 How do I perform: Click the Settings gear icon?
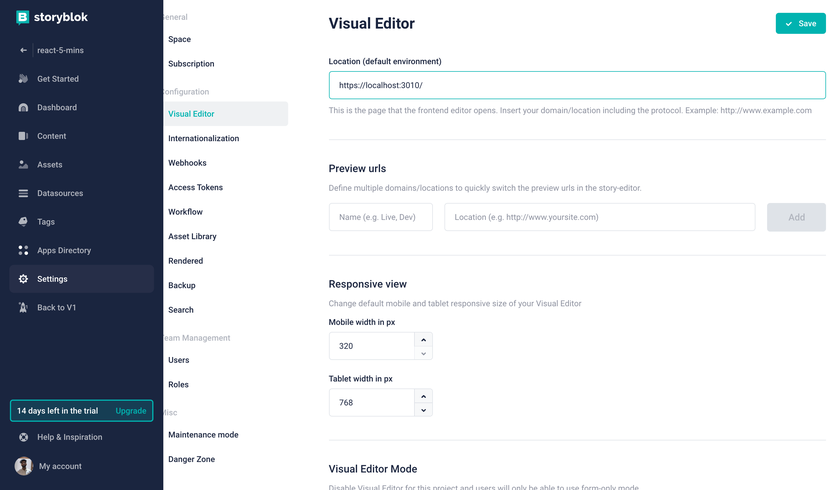pos(23,279)
